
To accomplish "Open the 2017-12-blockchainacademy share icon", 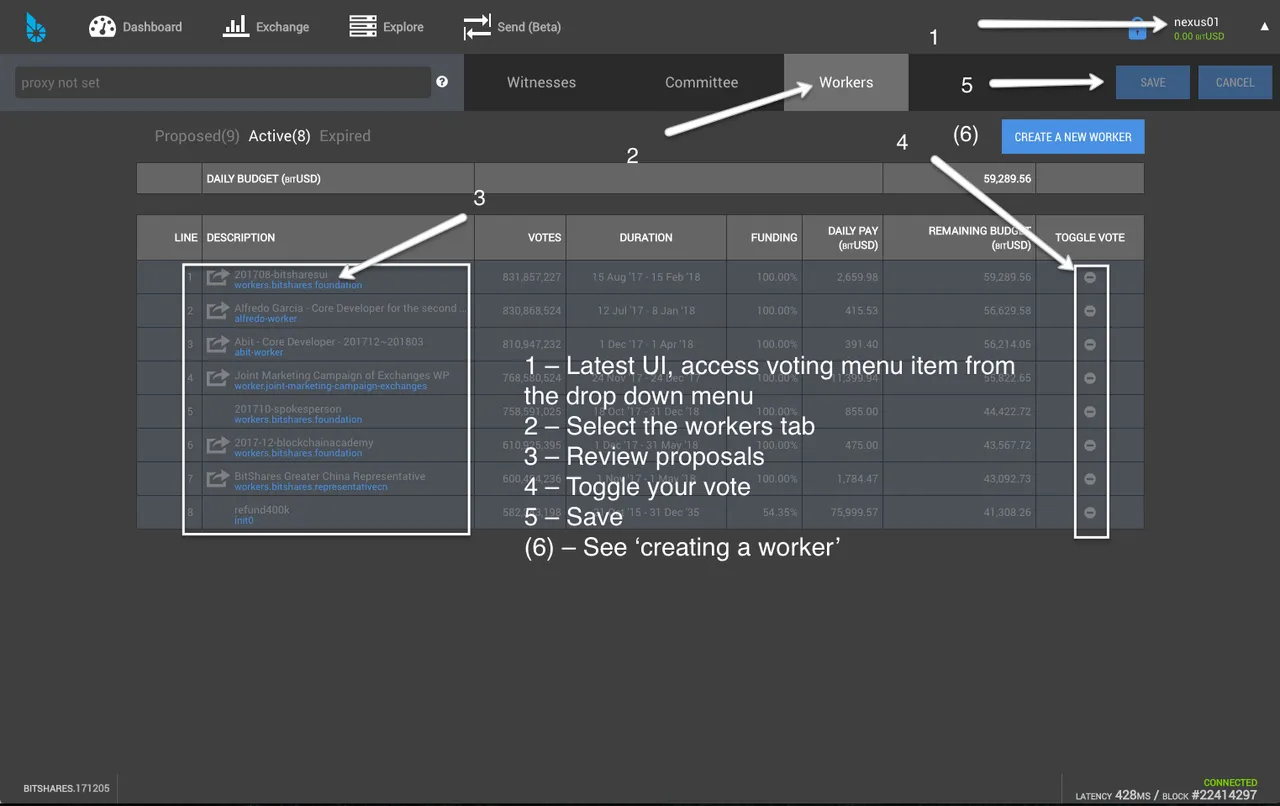I will (x=217, y=445).
